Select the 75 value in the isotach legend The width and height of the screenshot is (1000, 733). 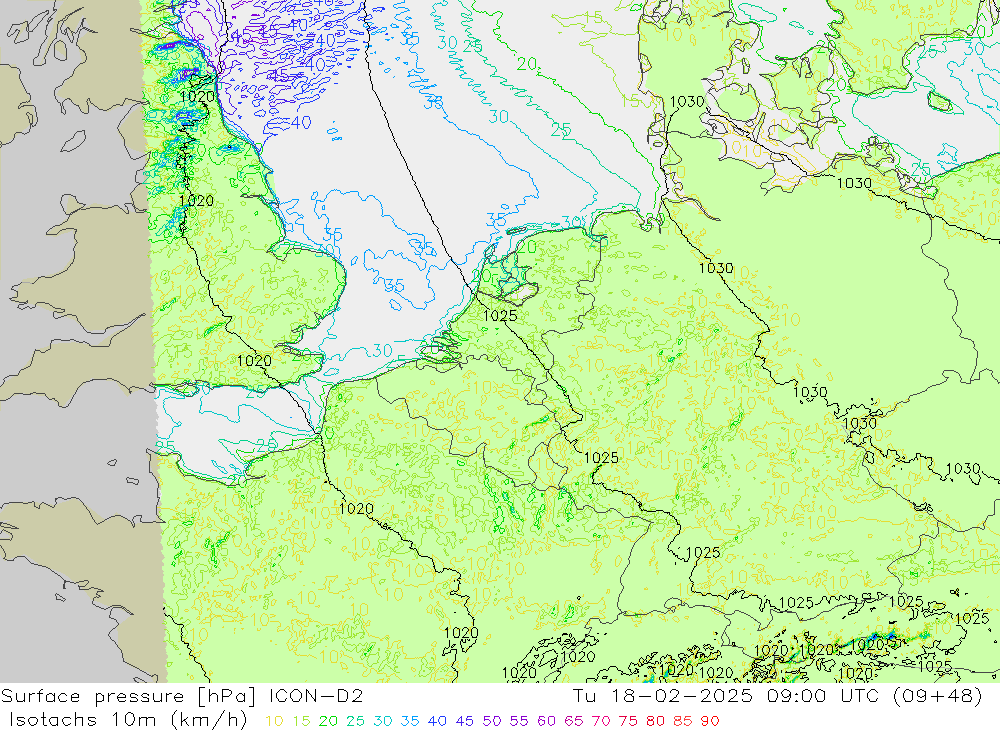pyautogui.click(x=628, y=721)
